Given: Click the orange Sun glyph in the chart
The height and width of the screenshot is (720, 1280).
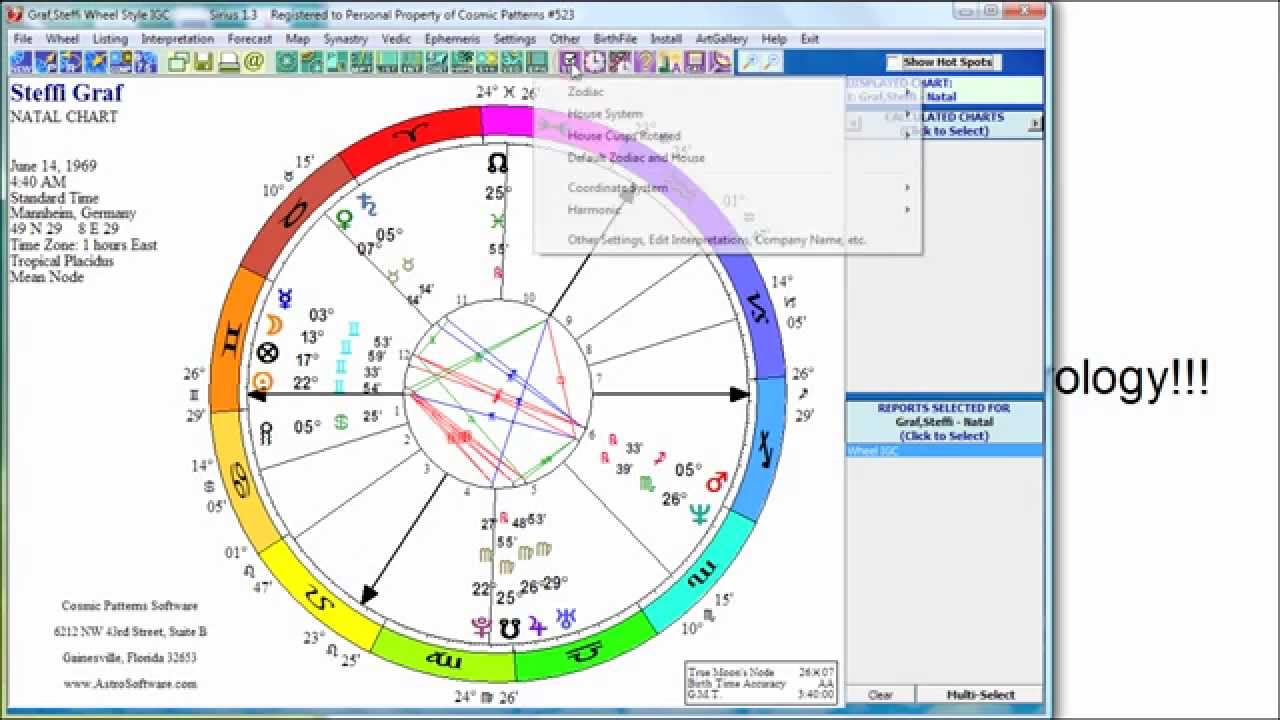Looking at the screenshot, I should [x=262, y=381].
